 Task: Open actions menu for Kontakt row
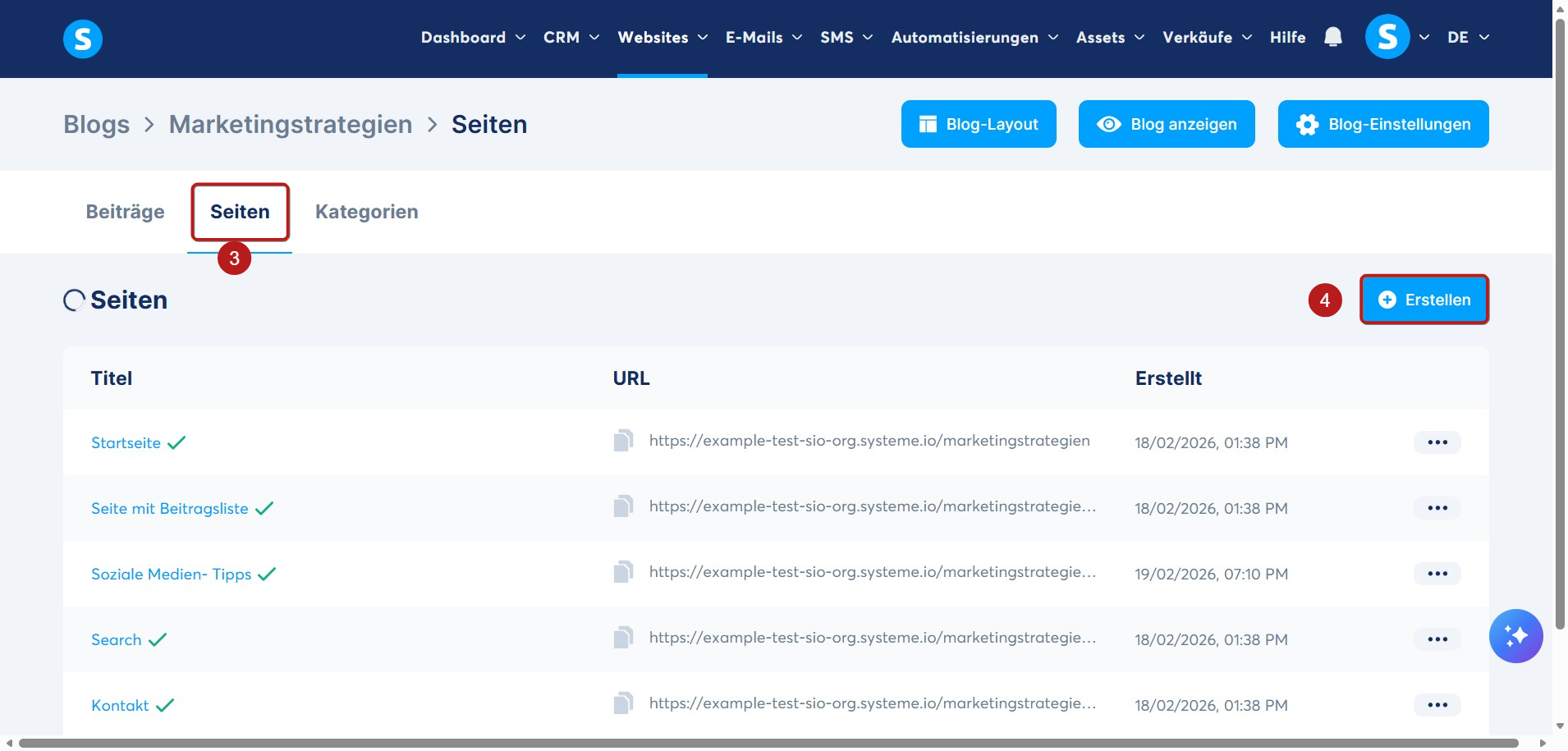pos(1437,705)
